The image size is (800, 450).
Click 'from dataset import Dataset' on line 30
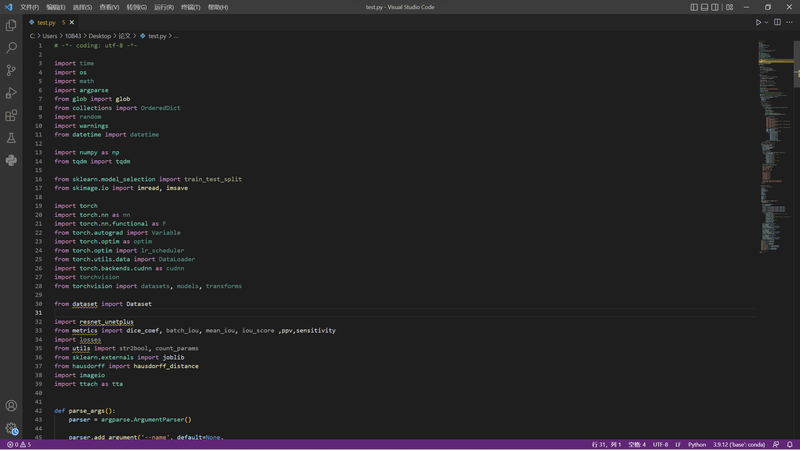click(x=103, y=304)
